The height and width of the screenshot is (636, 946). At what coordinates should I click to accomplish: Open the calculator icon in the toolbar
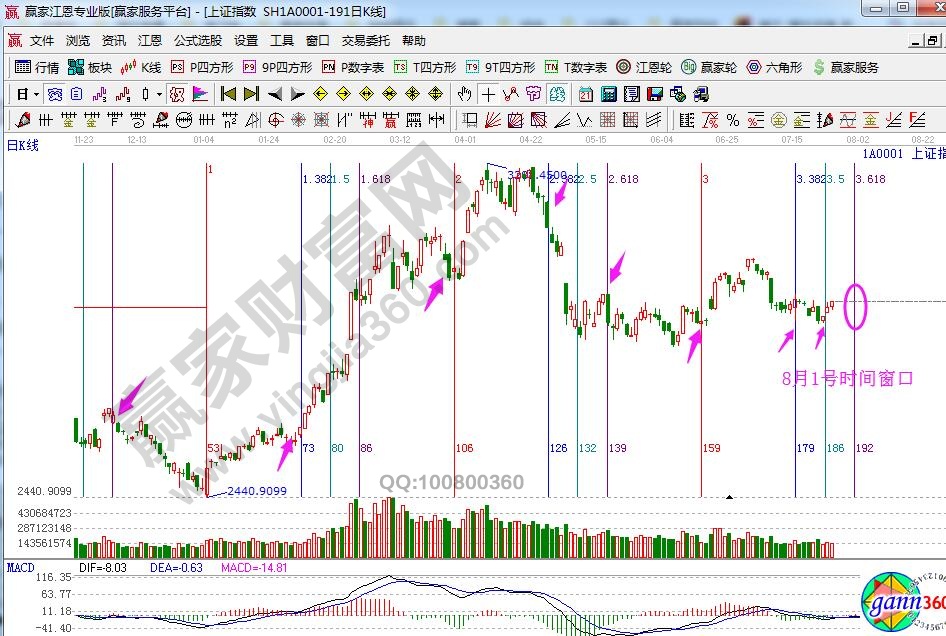click(x=608, y=94)
